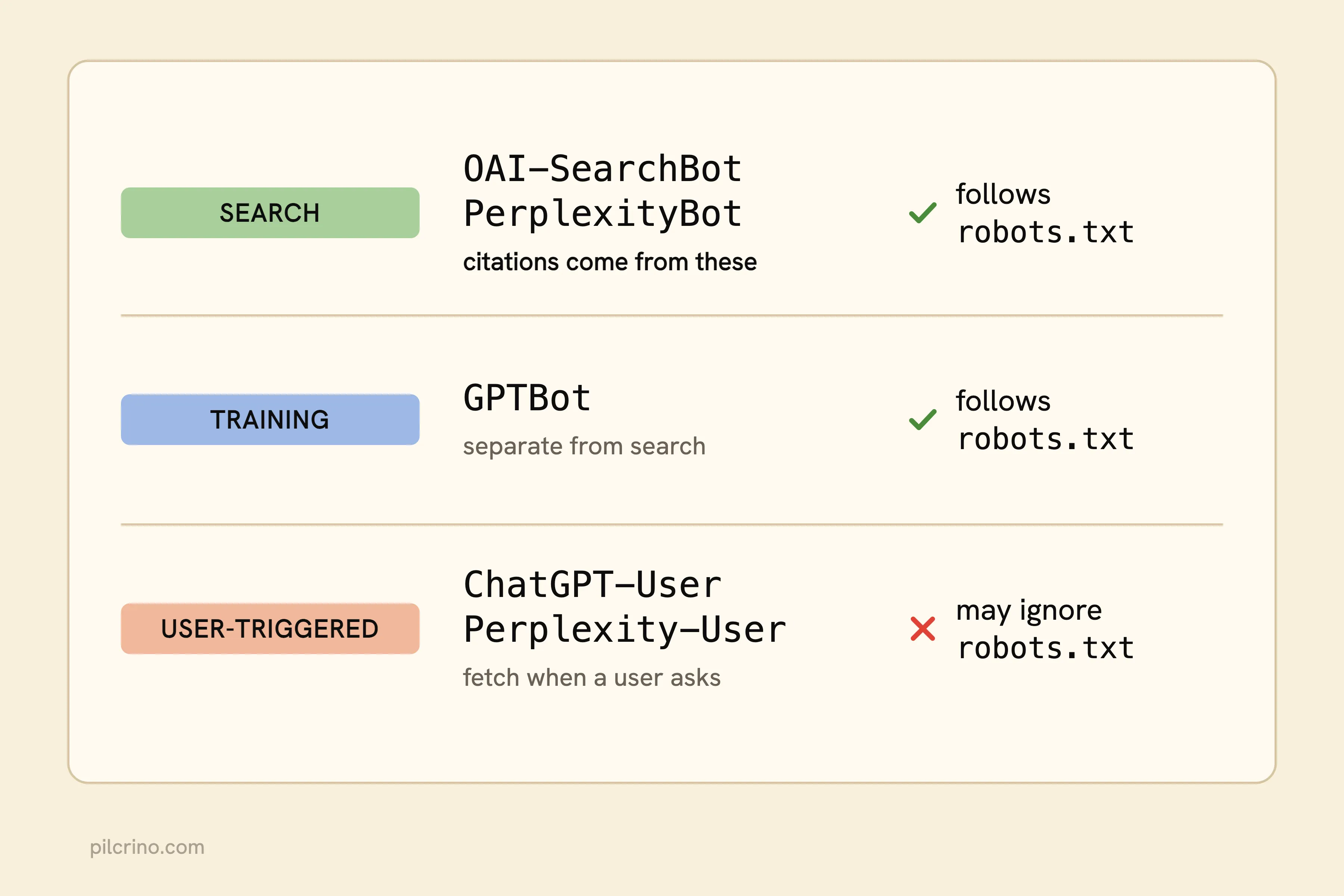
Task: Select the OAI-SearchBot text
Action: (602, 169)
